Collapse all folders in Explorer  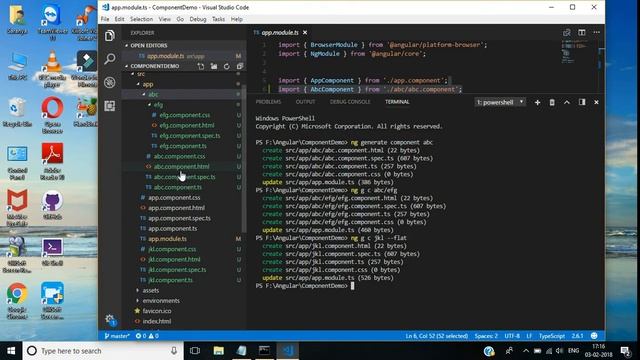(x=240, y=66)
